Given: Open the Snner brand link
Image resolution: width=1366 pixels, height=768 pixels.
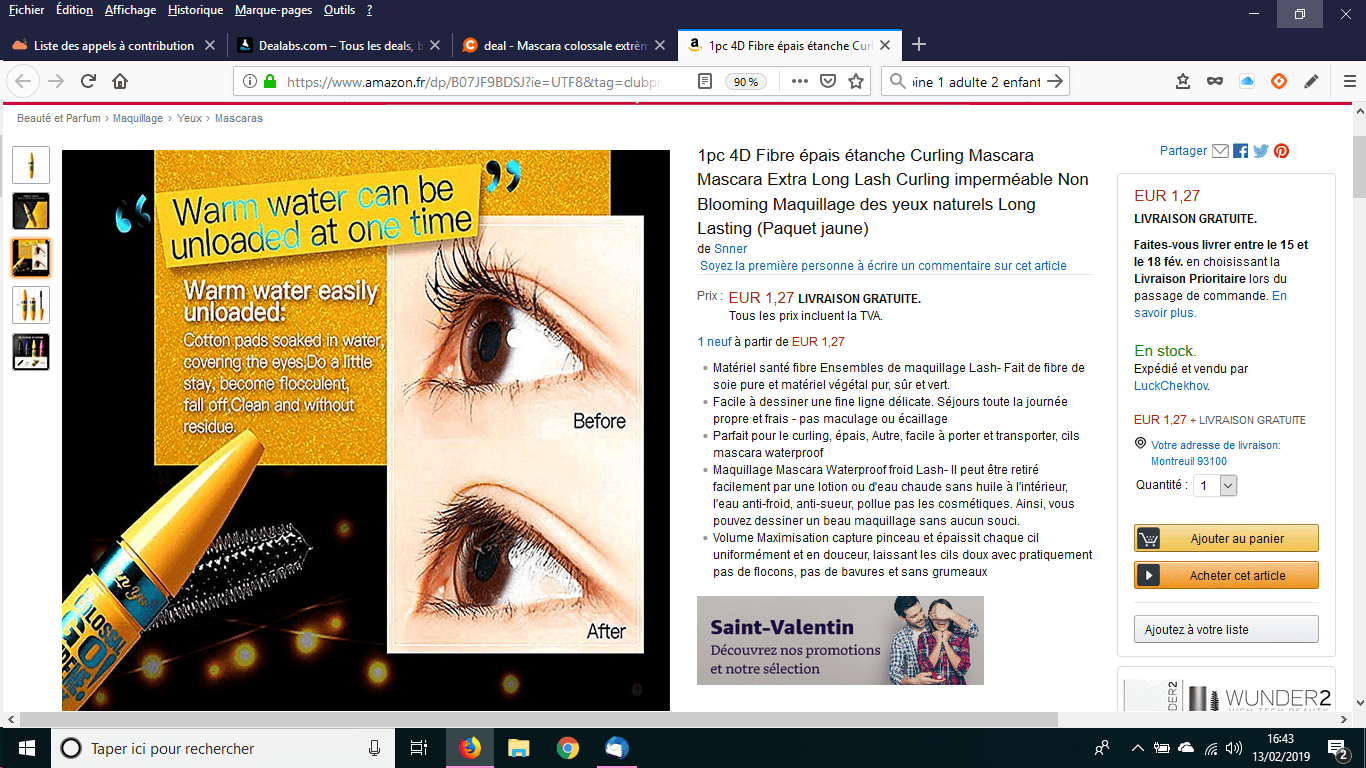Looking at the screenshot, I should coord(730,248).
